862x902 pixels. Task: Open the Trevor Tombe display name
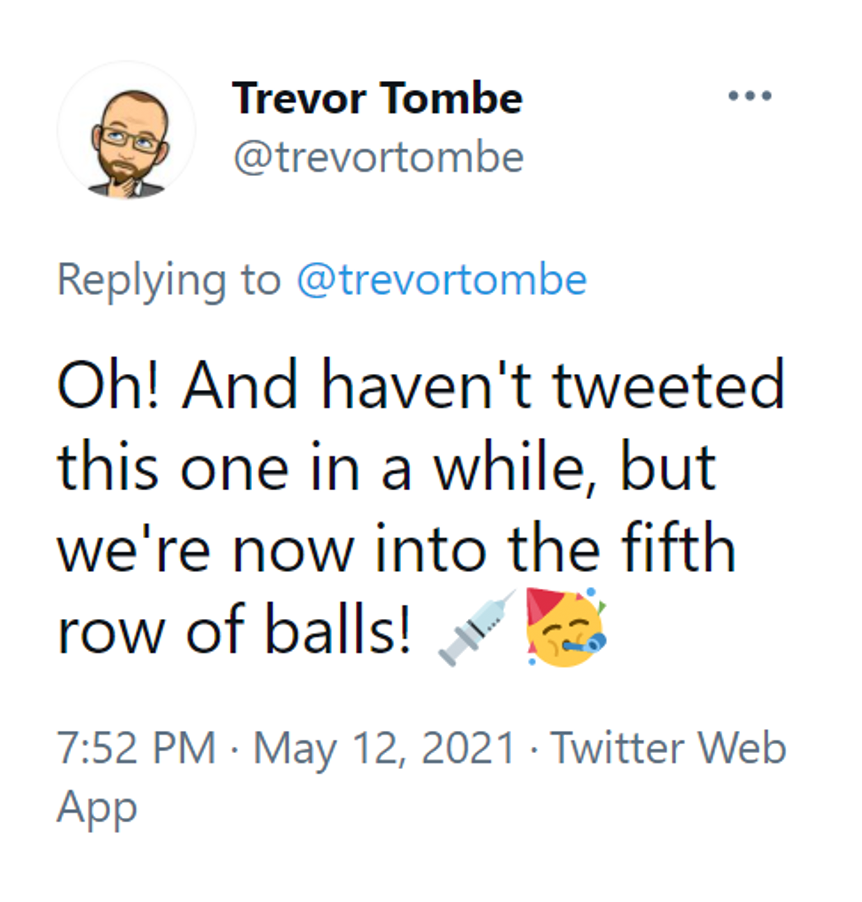coord(377,99)
